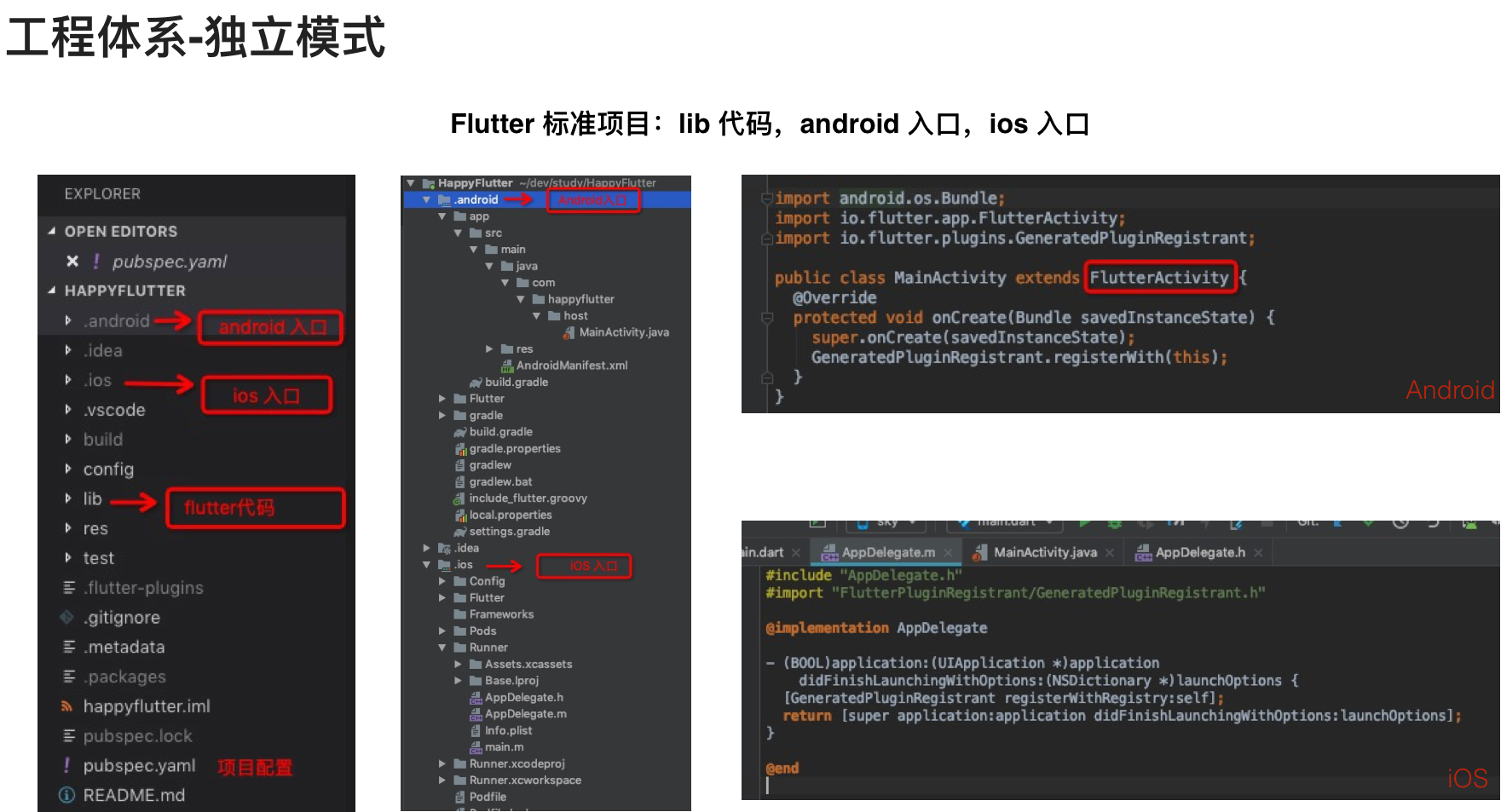This screenshot has height=812, width=1501.
Task: Open the settings.gradle file icon
Action: click(460, 532)
